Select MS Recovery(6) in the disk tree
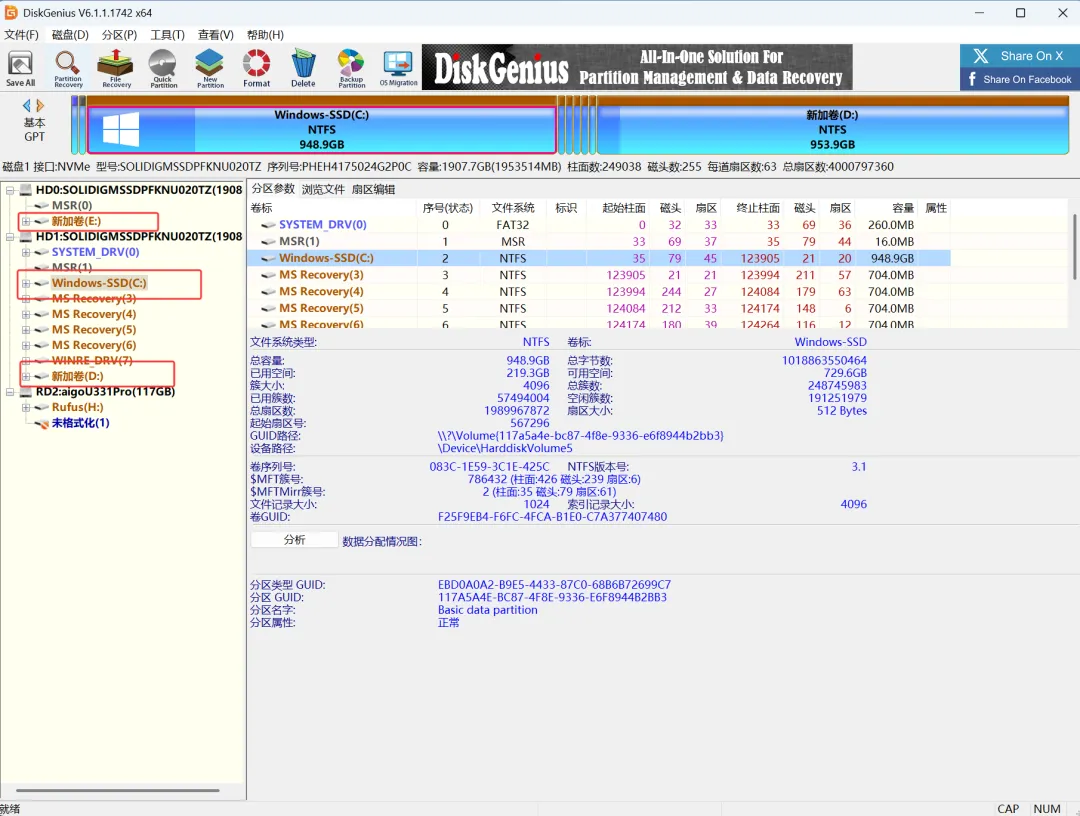This screenshot has height=816, width=1080. pyautogui.click(x=94, y=345)
